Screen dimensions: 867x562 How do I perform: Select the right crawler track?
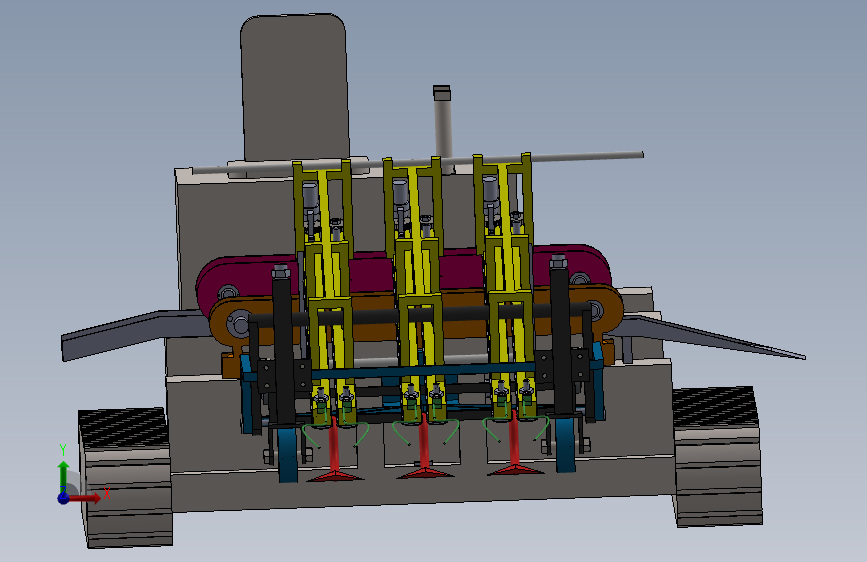click(717, 456)
